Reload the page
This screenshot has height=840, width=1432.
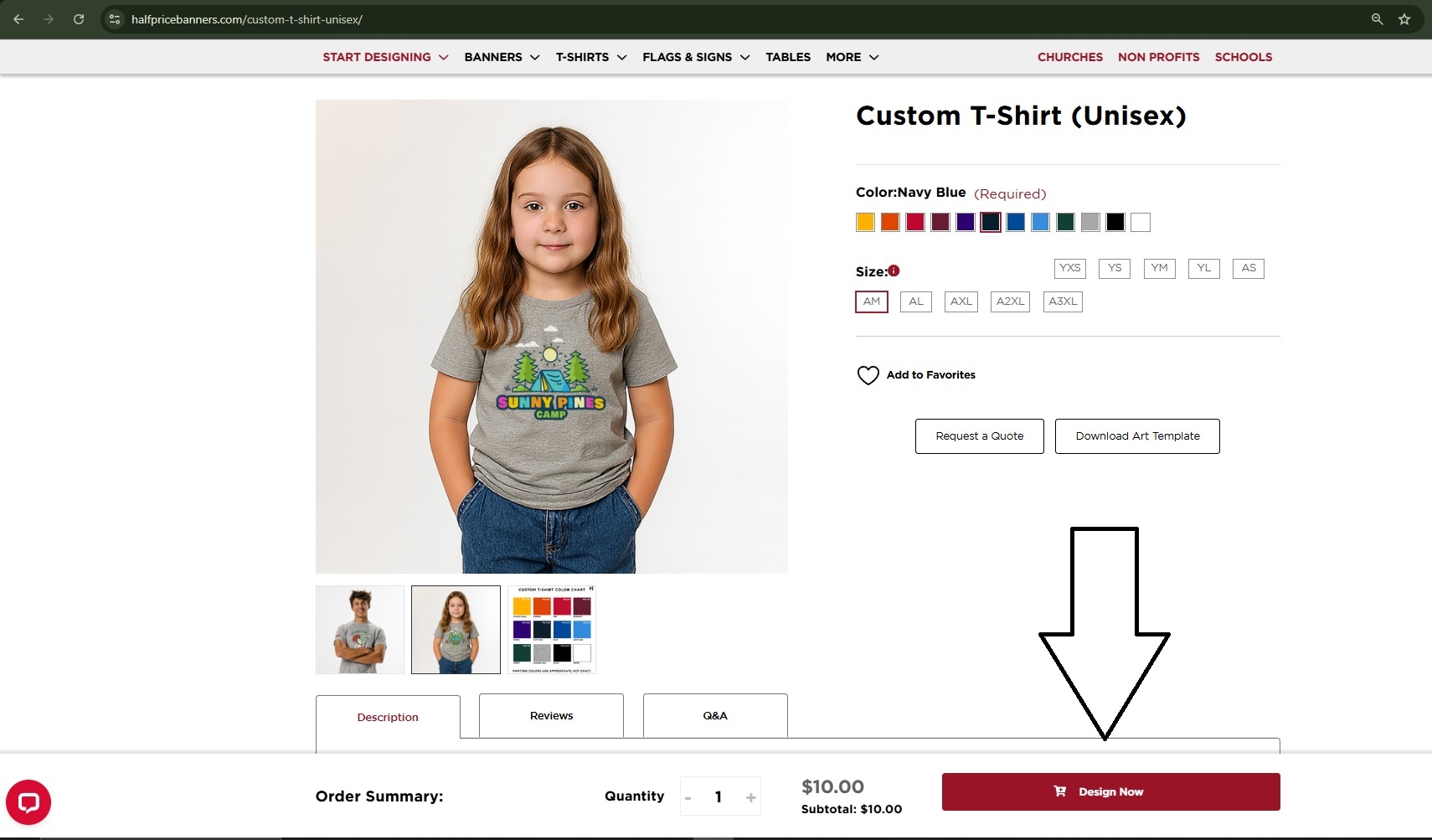[79, 19]
